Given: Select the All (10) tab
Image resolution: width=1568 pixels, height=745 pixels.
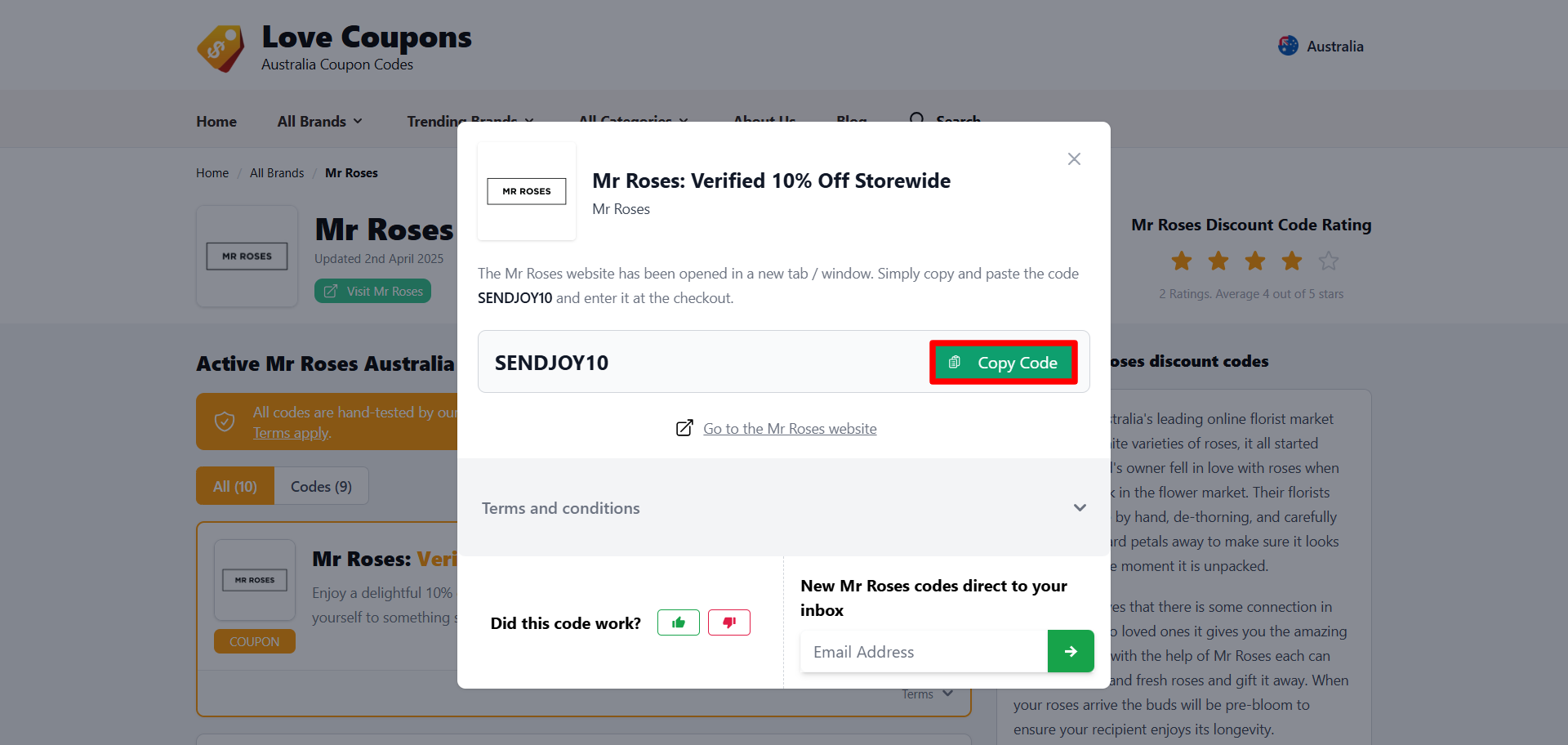Looking at the screenshot, I should [x=235, y=486].
